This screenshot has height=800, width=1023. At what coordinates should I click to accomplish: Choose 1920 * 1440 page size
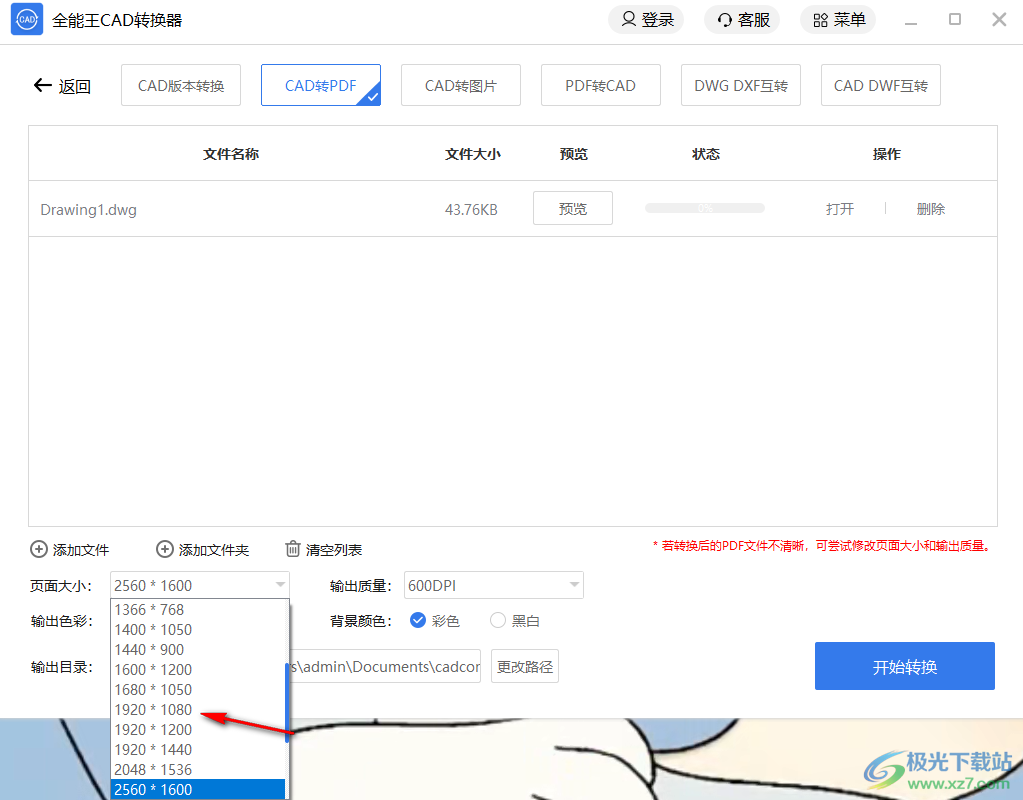(x=198, y=750)
